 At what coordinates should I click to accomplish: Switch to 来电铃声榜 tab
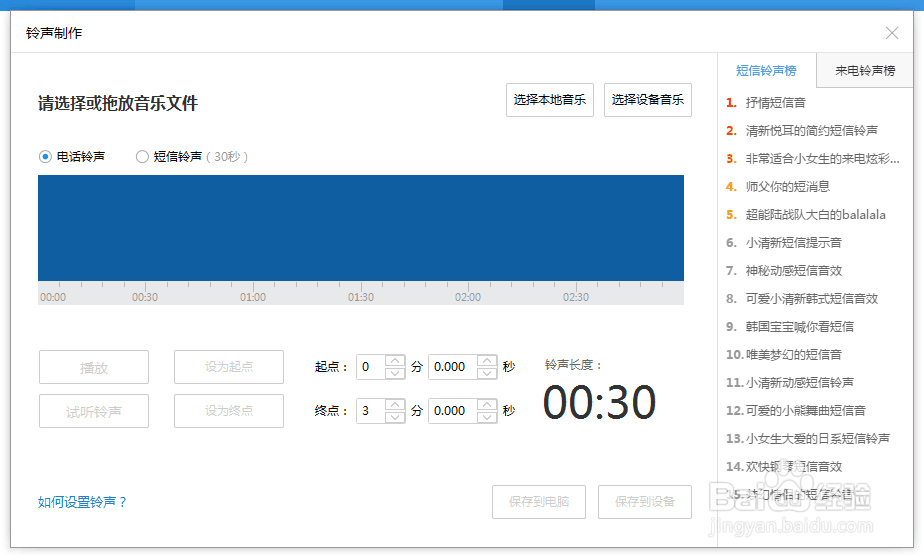point(864,71)
